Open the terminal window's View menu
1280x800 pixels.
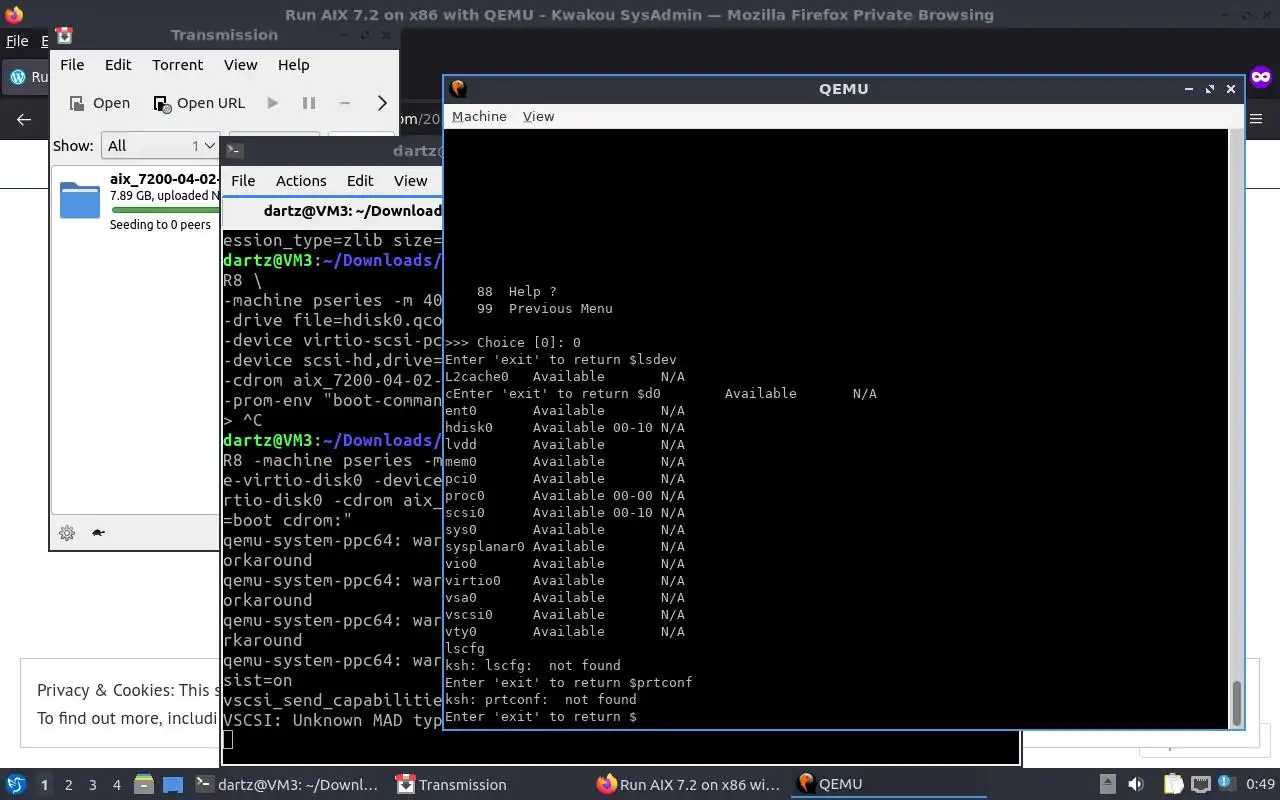tap(410, 181)
